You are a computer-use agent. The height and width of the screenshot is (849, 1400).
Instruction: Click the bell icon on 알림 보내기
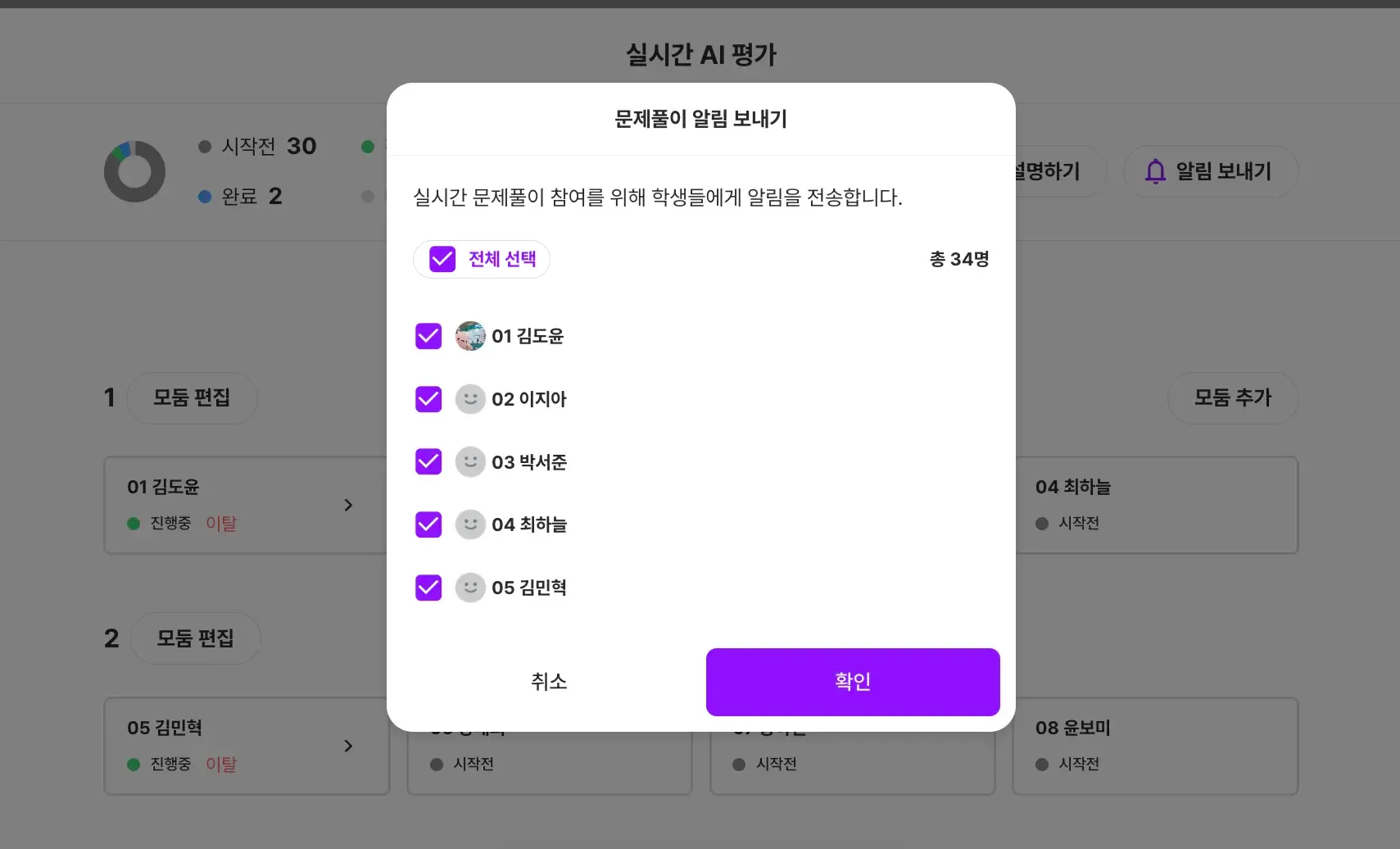[x=1155, y=171]
